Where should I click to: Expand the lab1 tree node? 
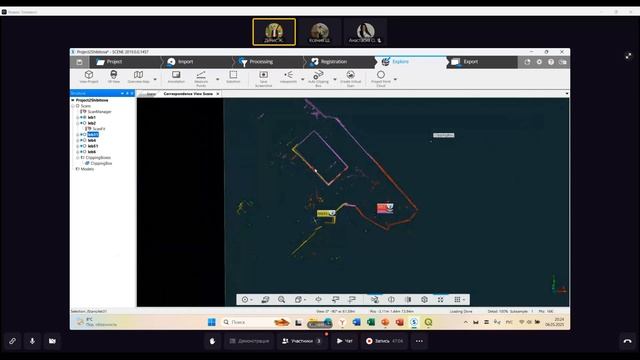pos(78,118)
